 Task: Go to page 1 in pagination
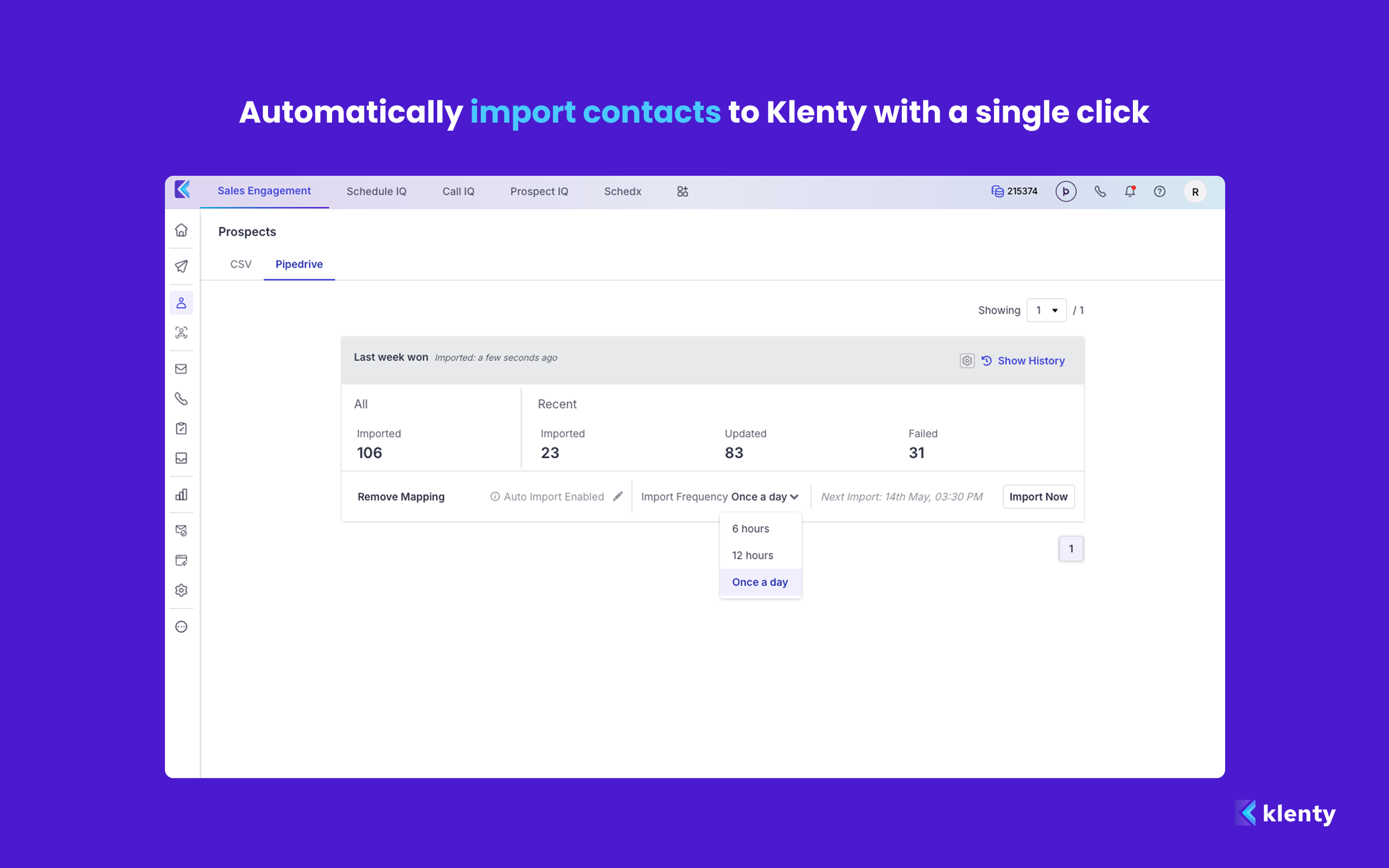pyautogui.click(x=1071, y=549)
